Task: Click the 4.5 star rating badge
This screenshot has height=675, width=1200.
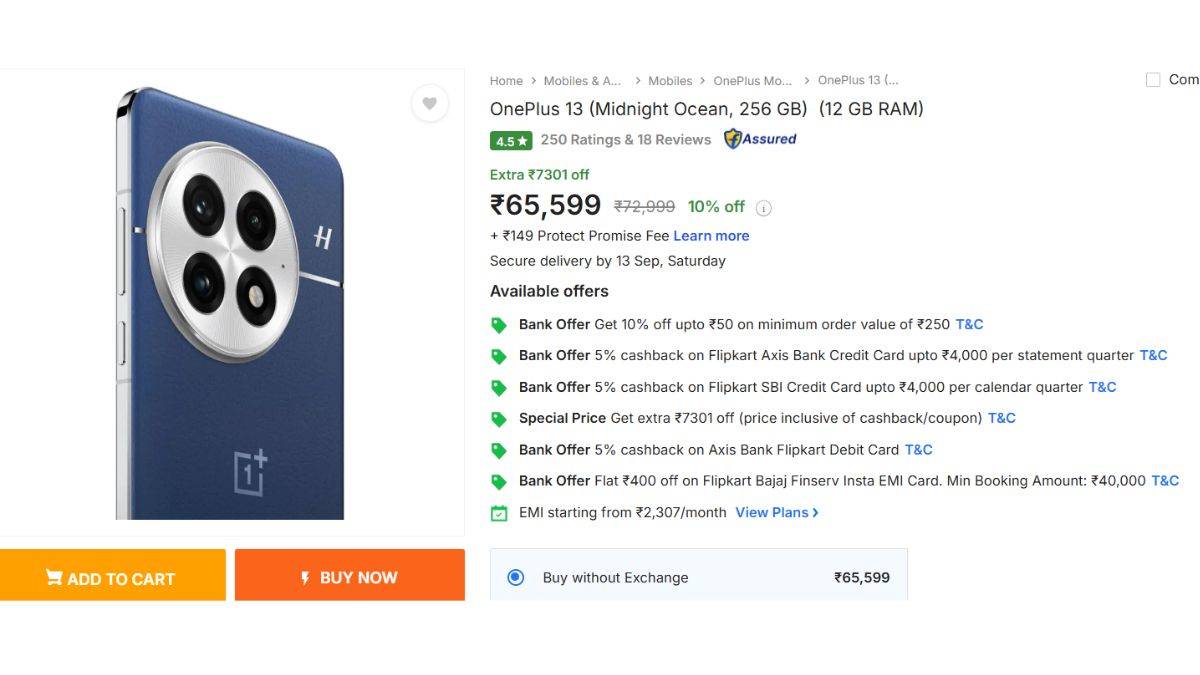Action: [510, 141]
